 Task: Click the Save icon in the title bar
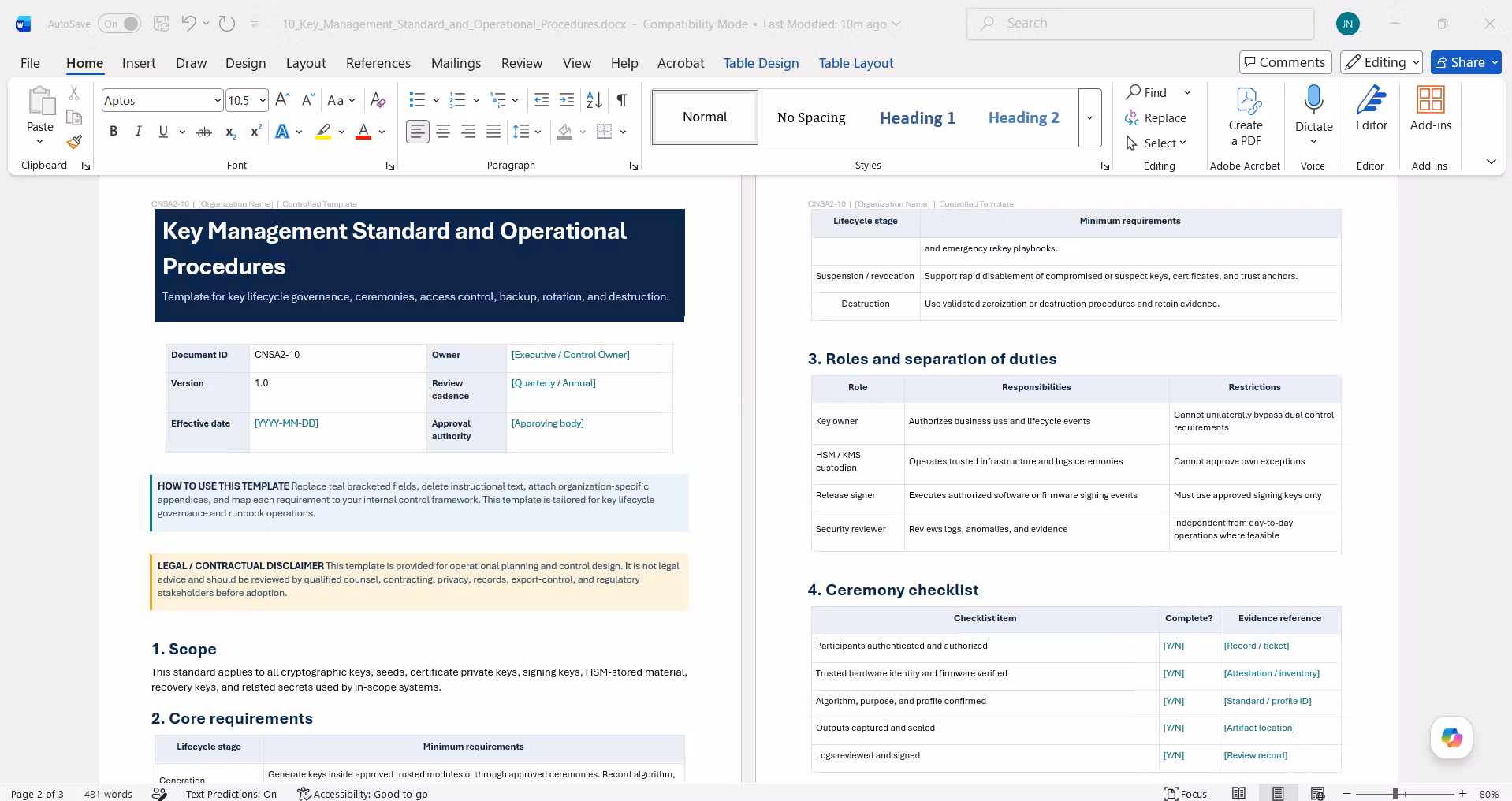point(162,24)
